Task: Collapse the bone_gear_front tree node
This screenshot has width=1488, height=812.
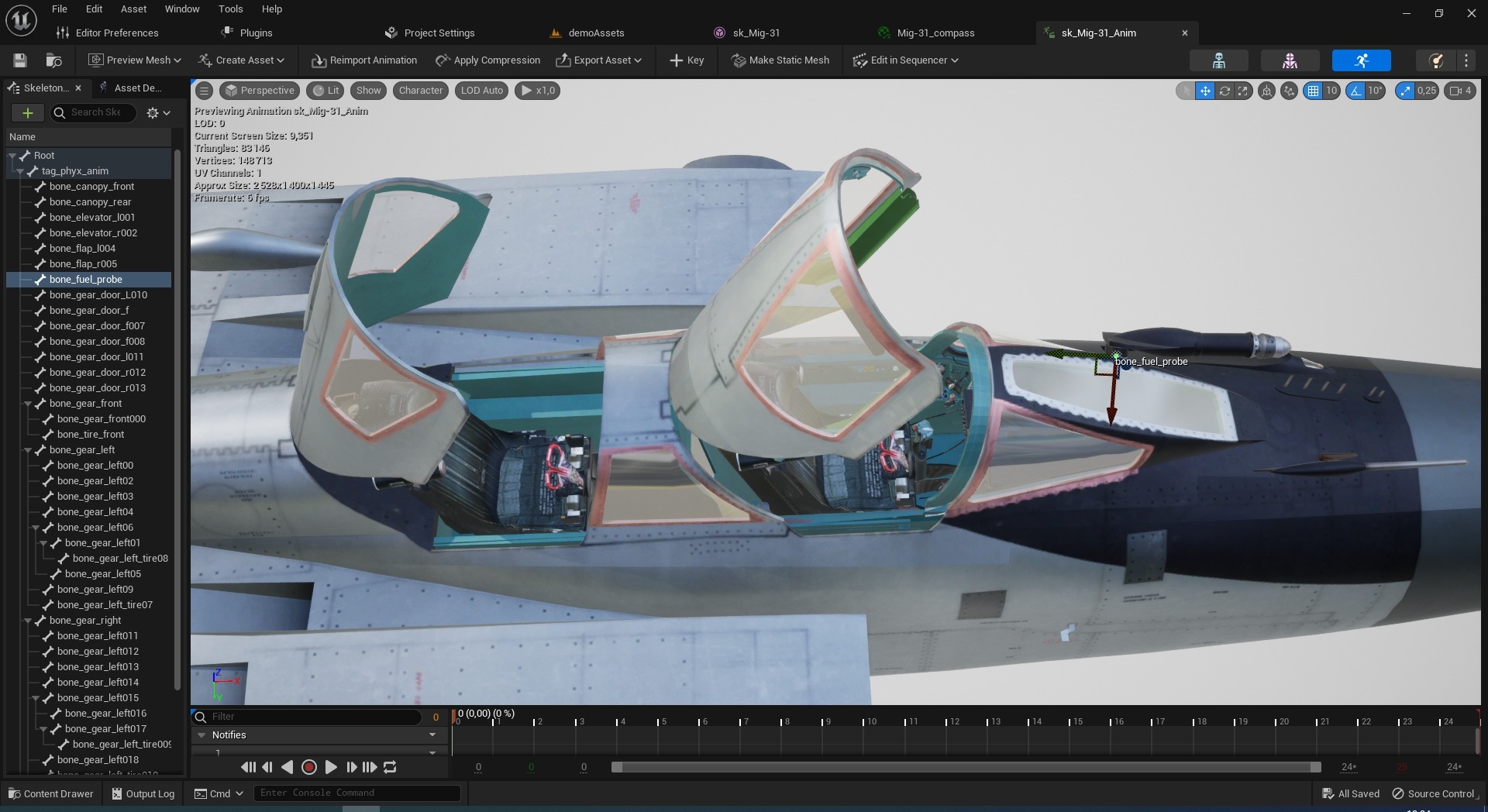Action: [x=28, y=404]
